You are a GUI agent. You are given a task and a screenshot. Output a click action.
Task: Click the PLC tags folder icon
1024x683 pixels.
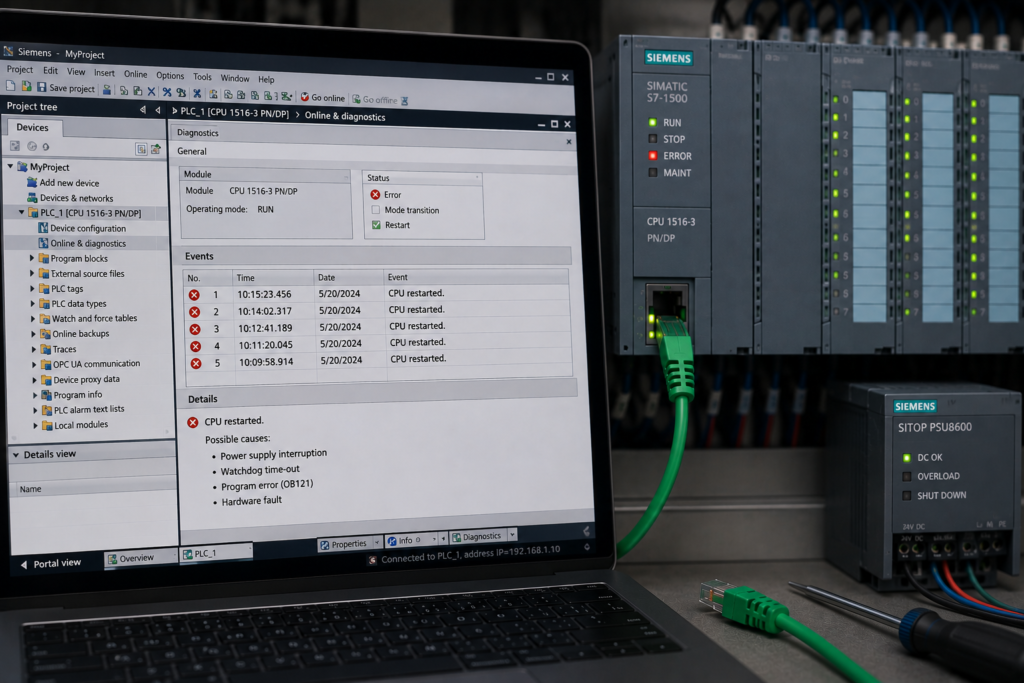click(44, 288)
